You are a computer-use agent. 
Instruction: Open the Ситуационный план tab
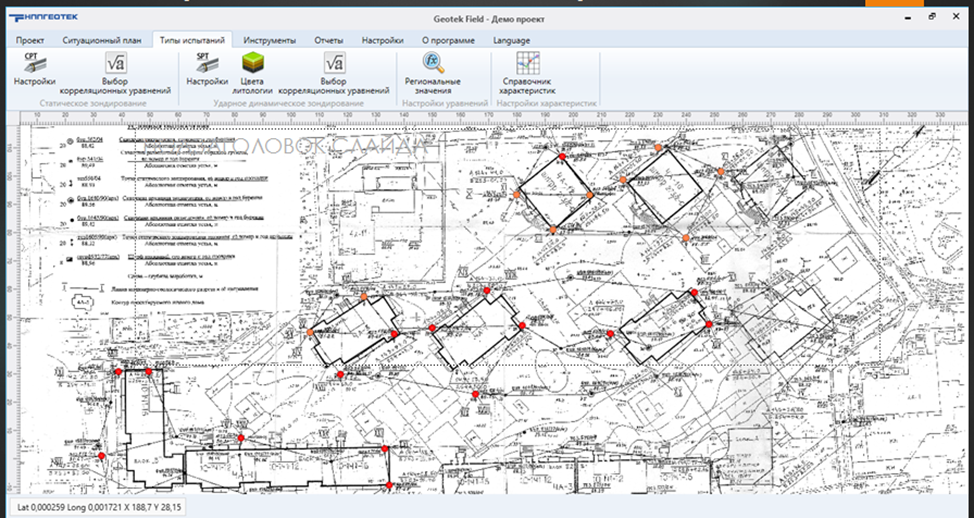(102, 41)
